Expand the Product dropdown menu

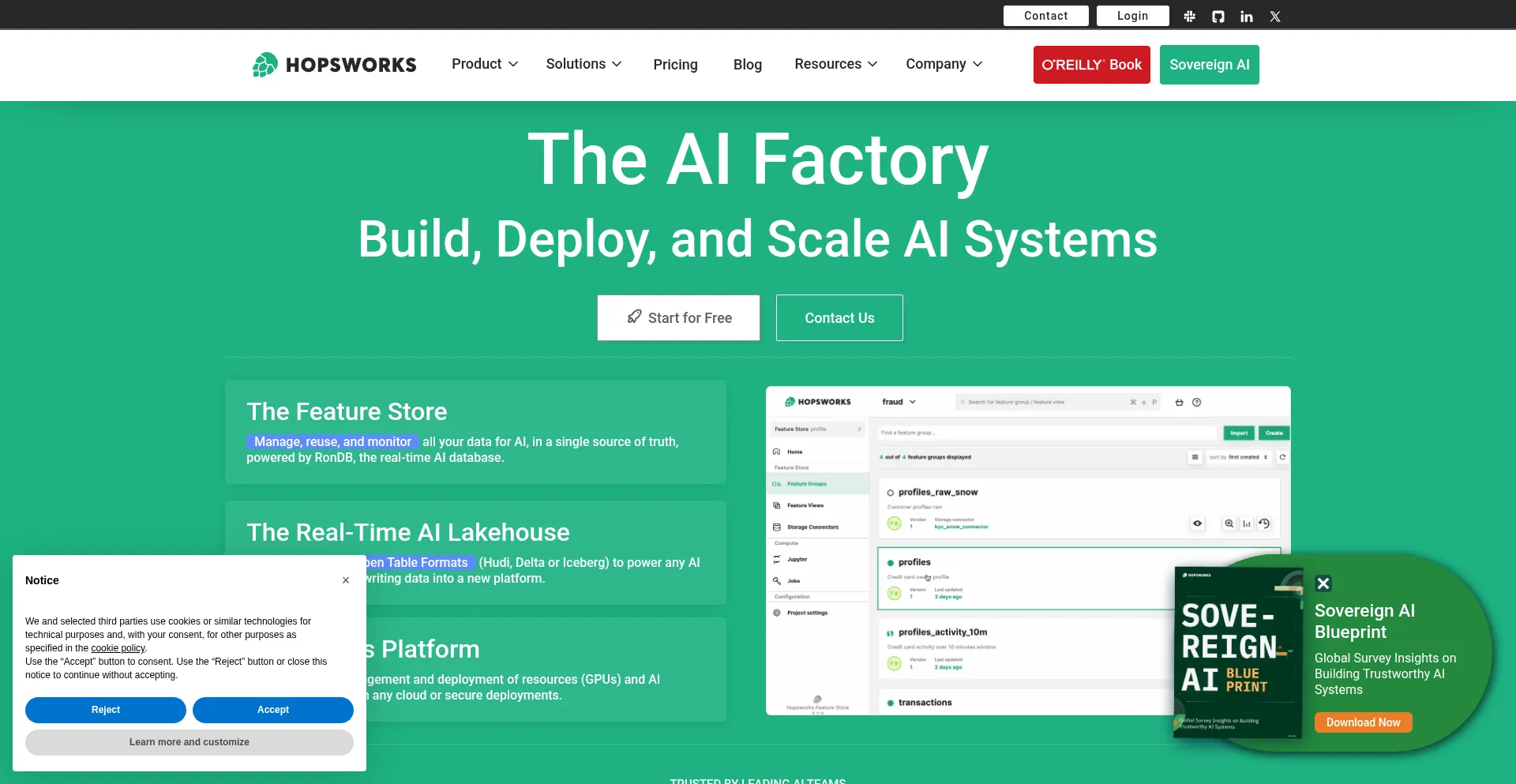pos(484,64)
